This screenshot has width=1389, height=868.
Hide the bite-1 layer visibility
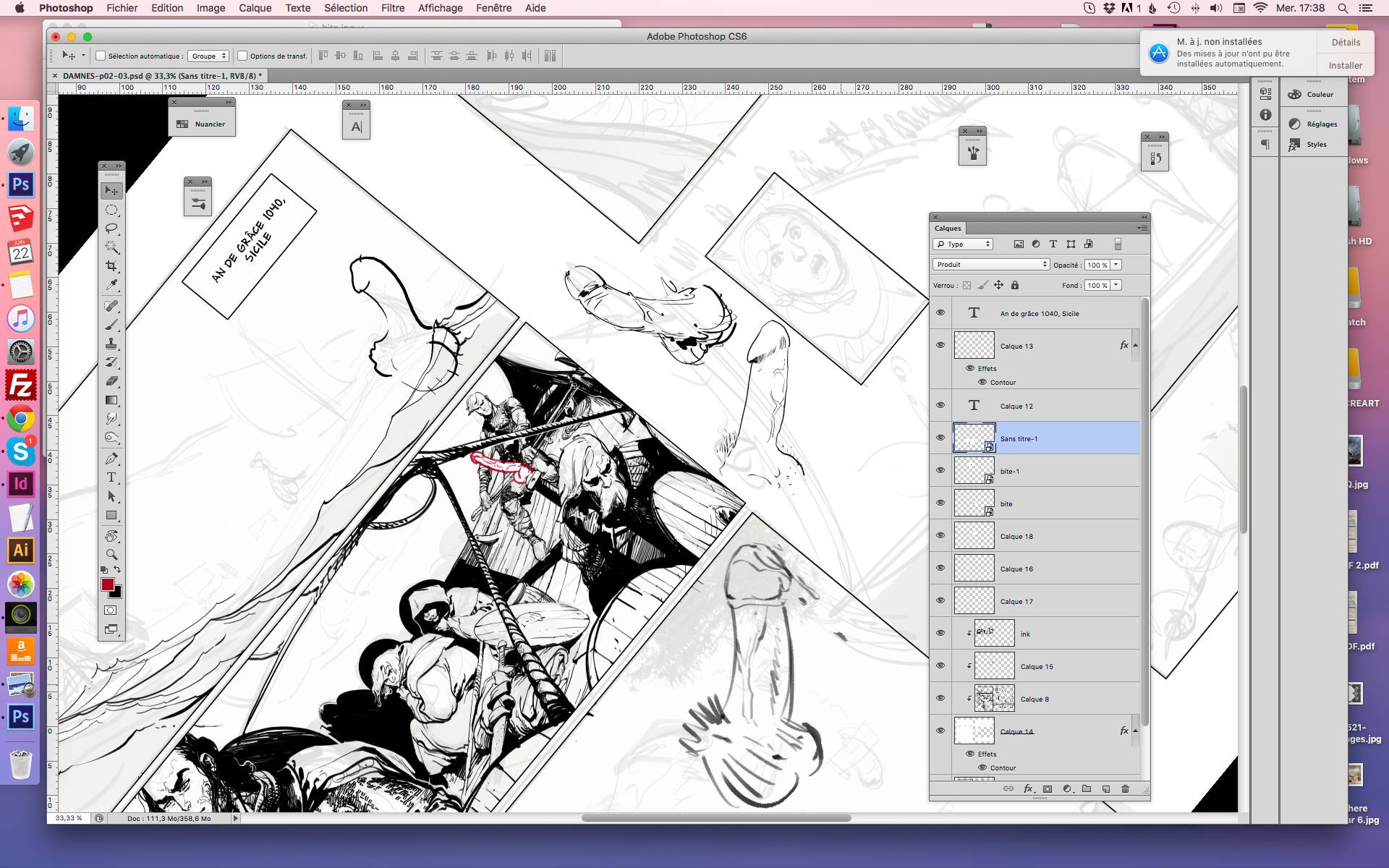point(940,470)
